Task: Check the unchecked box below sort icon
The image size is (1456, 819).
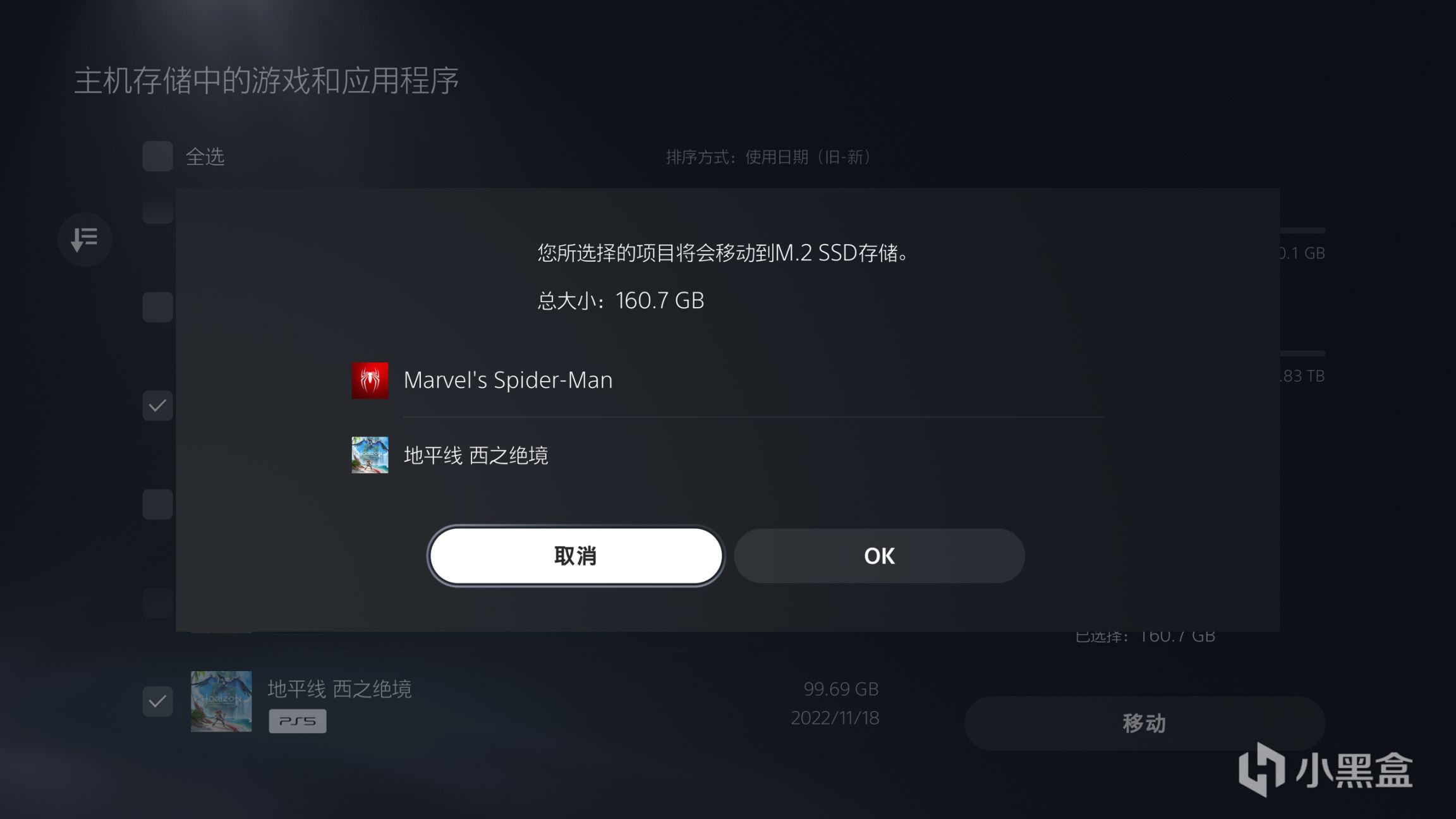Action: pos(157,307)
